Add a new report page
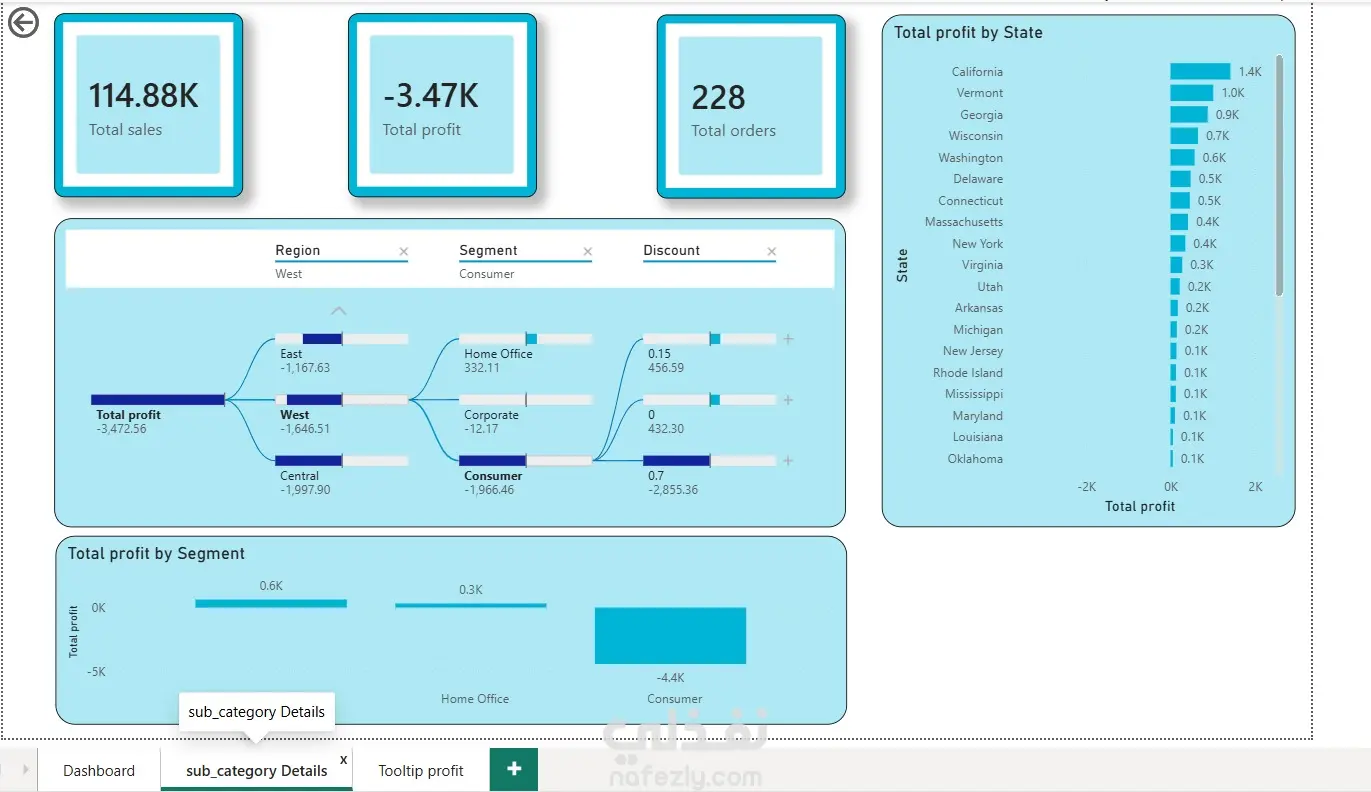 [x=514, y=769]
